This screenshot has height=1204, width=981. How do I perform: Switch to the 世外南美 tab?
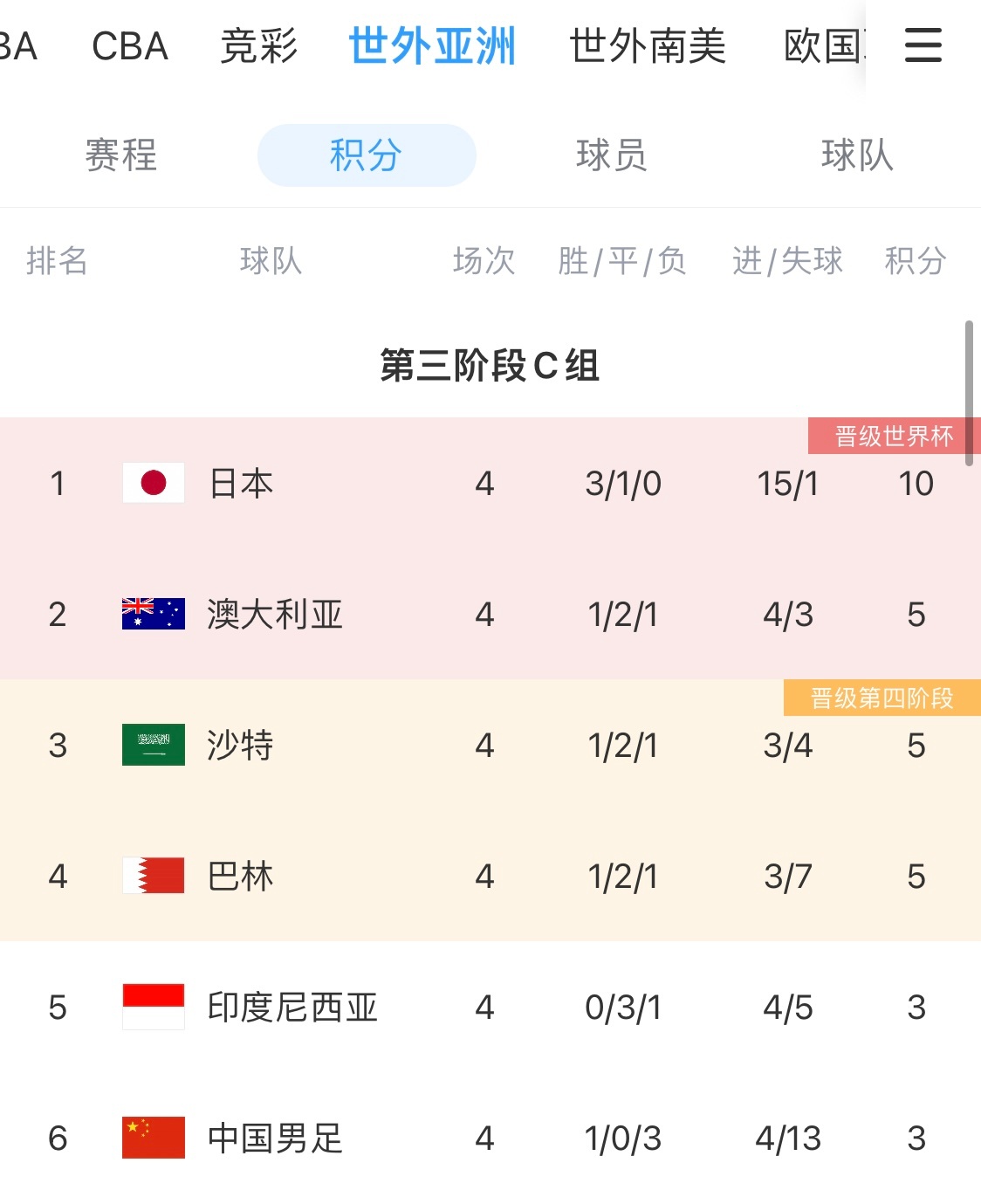click(649, 45)
